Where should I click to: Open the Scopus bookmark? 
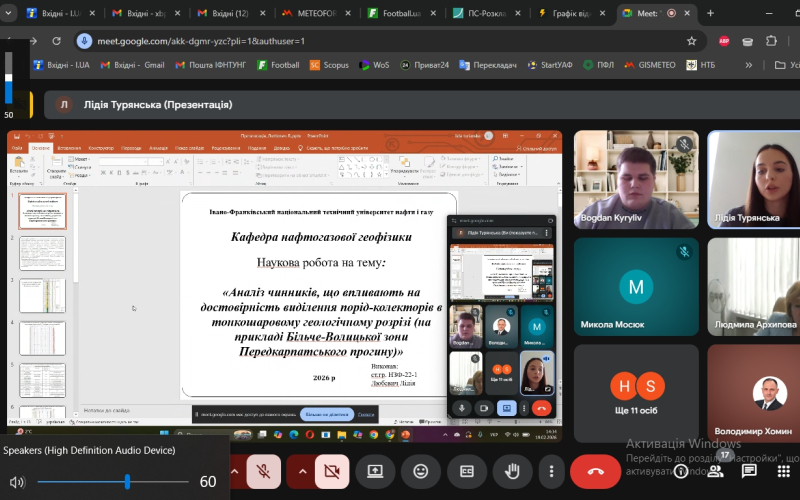(x=329, y=65)
